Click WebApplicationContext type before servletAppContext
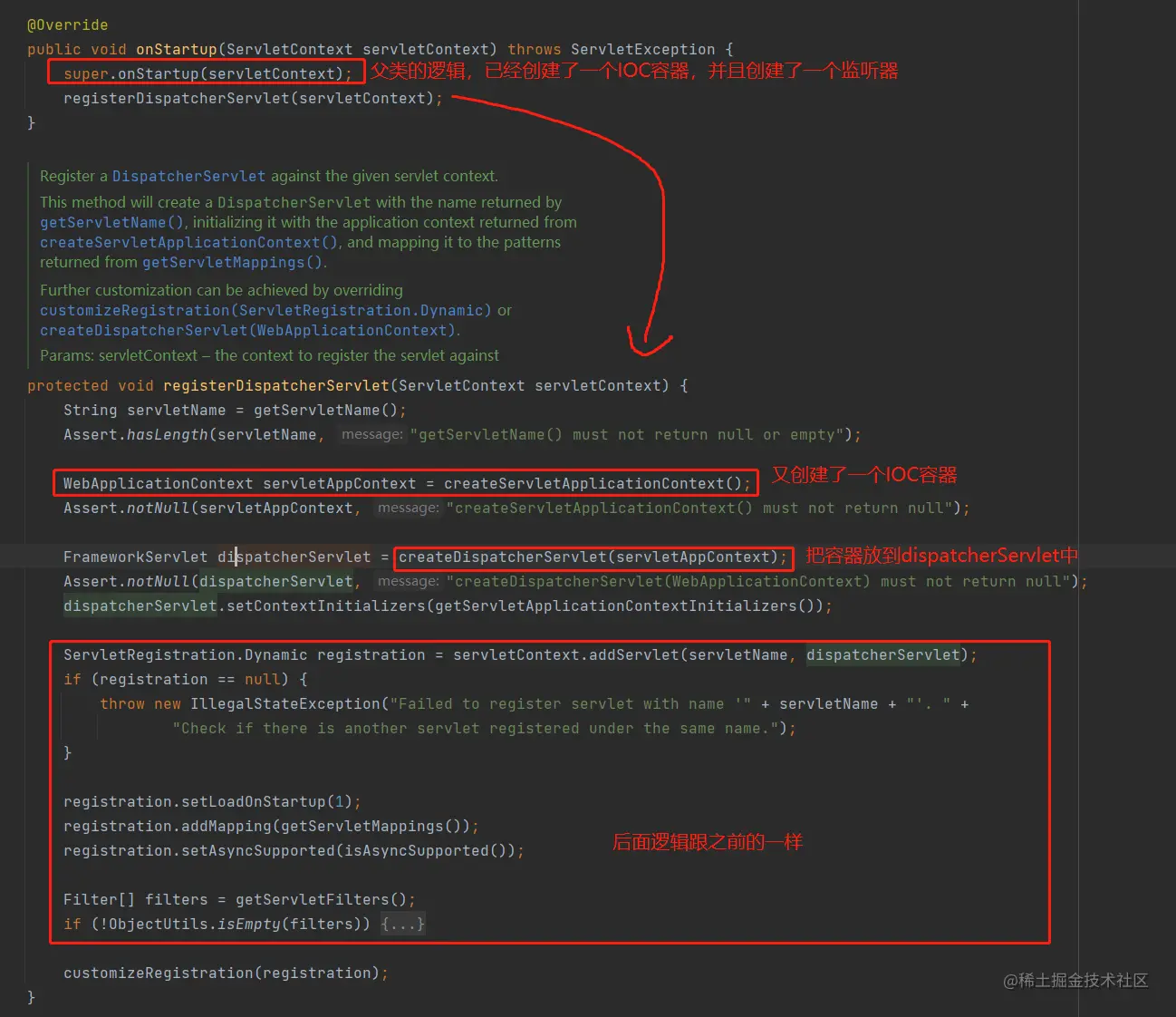 [x=159, y=483]
